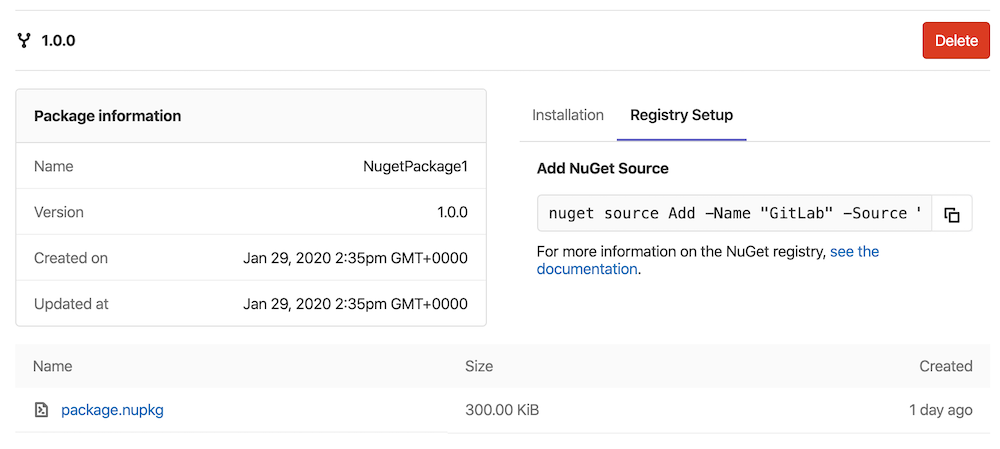Click the fork icon next to 1.0.0
This screenshot has width=1000, height=449.
point(24,41)
